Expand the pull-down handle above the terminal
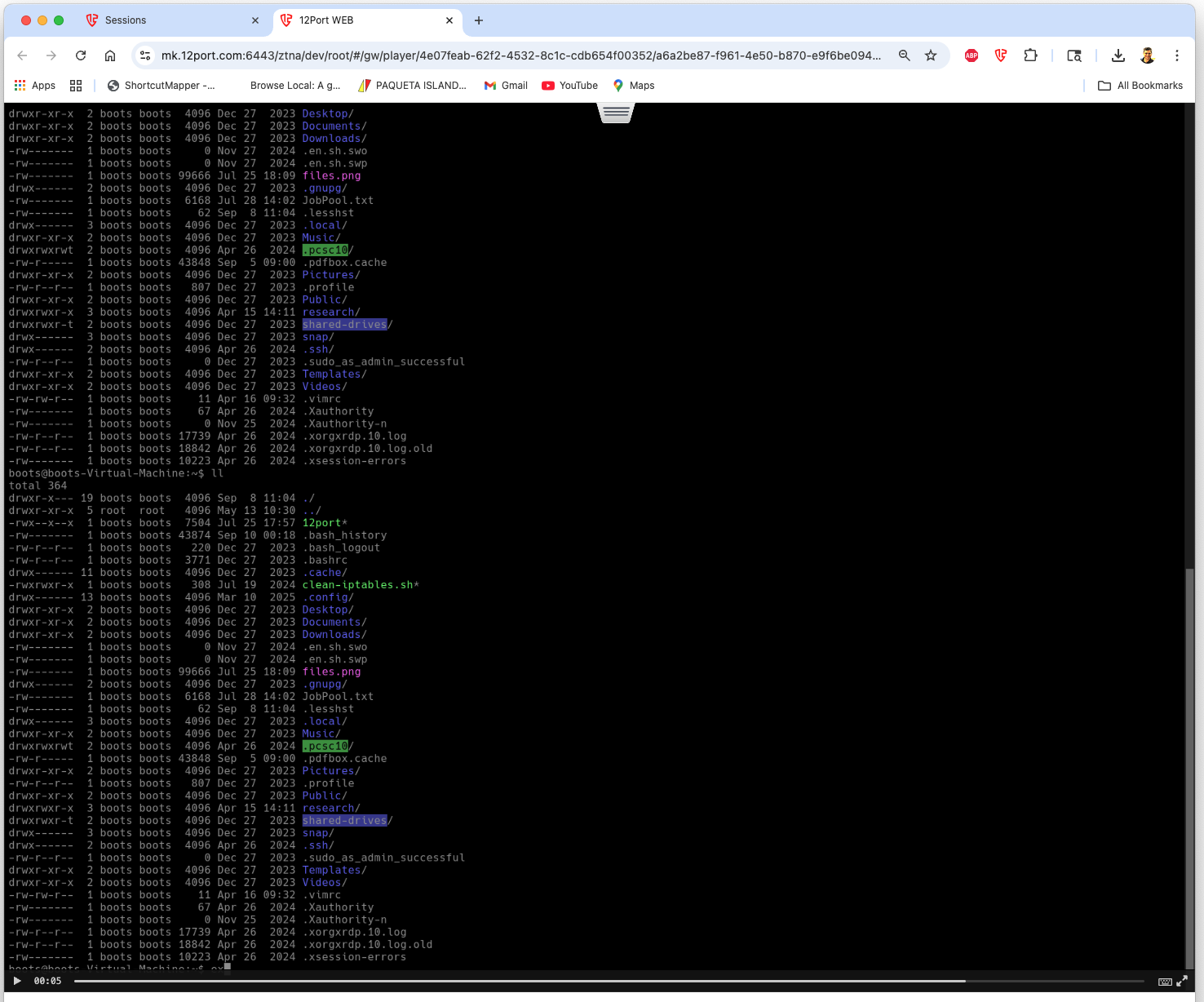This screenshot has height=1002, width=1204. click(616, 113)
